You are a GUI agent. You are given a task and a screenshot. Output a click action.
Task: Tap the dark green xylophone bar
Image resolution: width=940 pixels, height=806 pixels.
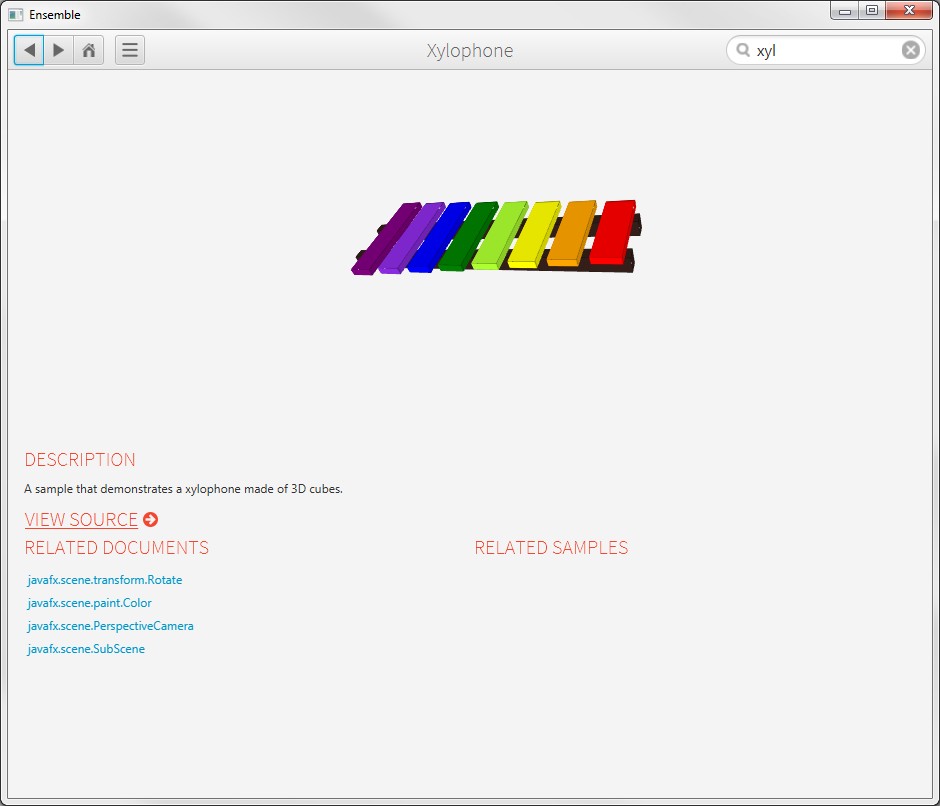coord(468,236)
